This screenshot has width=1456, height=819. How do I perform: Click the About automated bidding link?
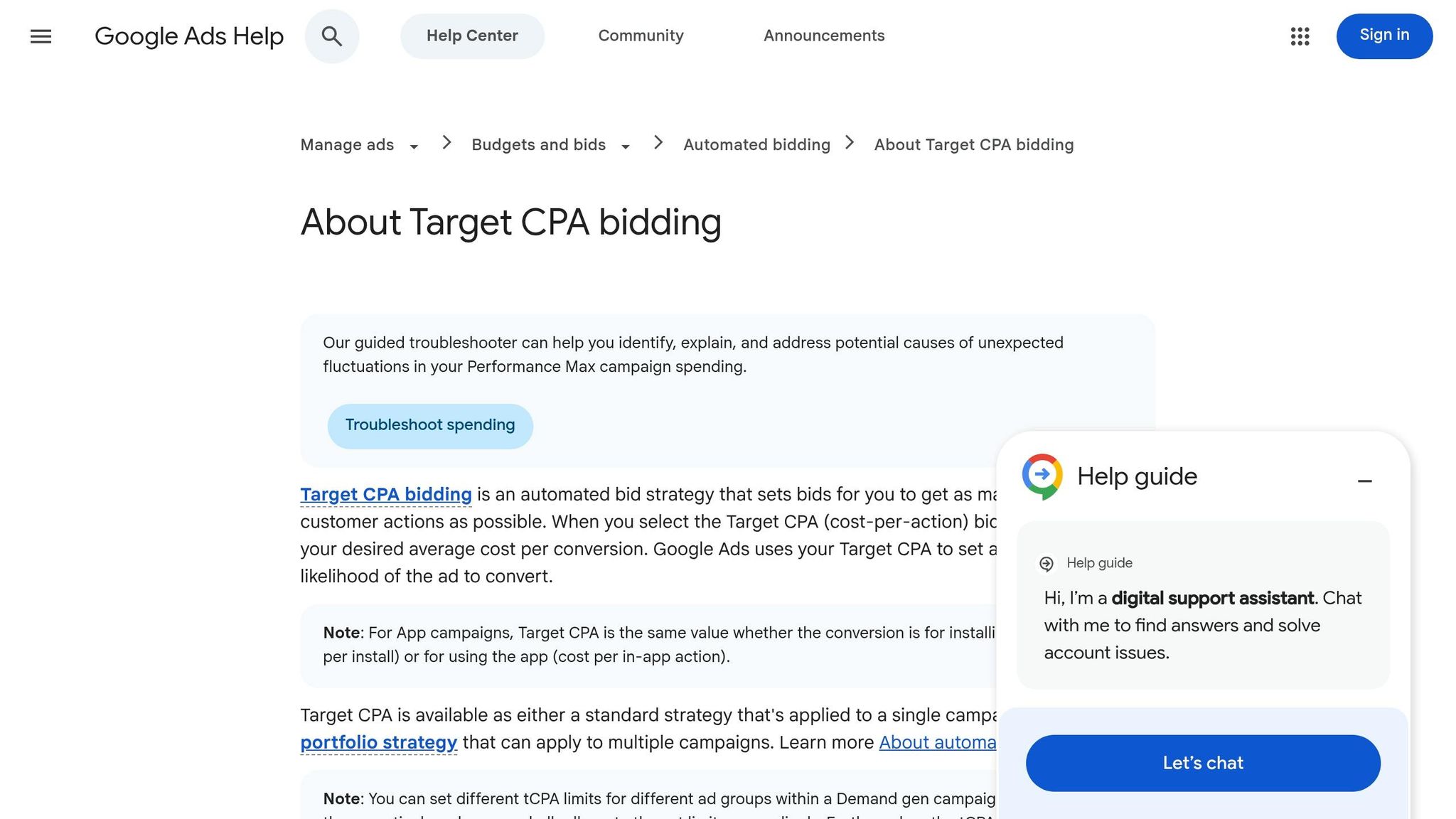click(938, 742)
